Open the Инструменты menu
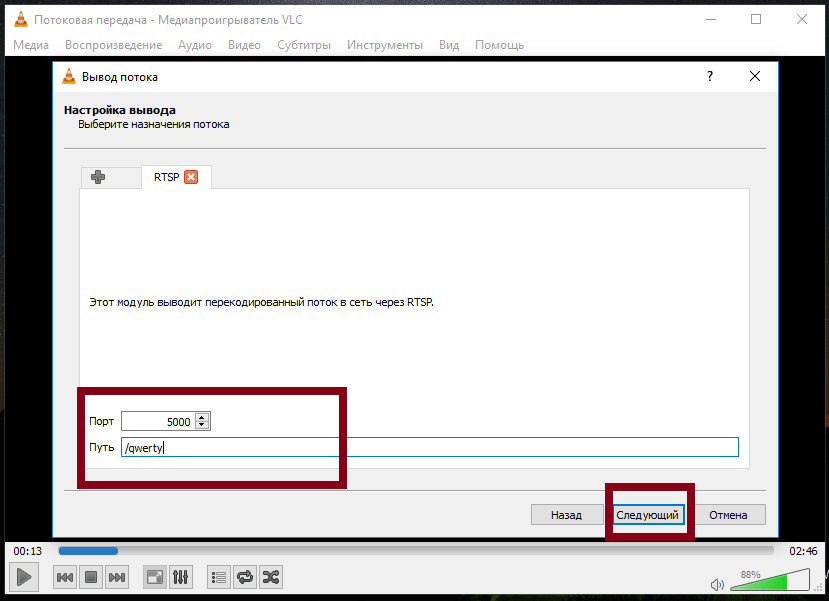Image resolution: width=829 pixels, height=601 pixels. [384, 45]
